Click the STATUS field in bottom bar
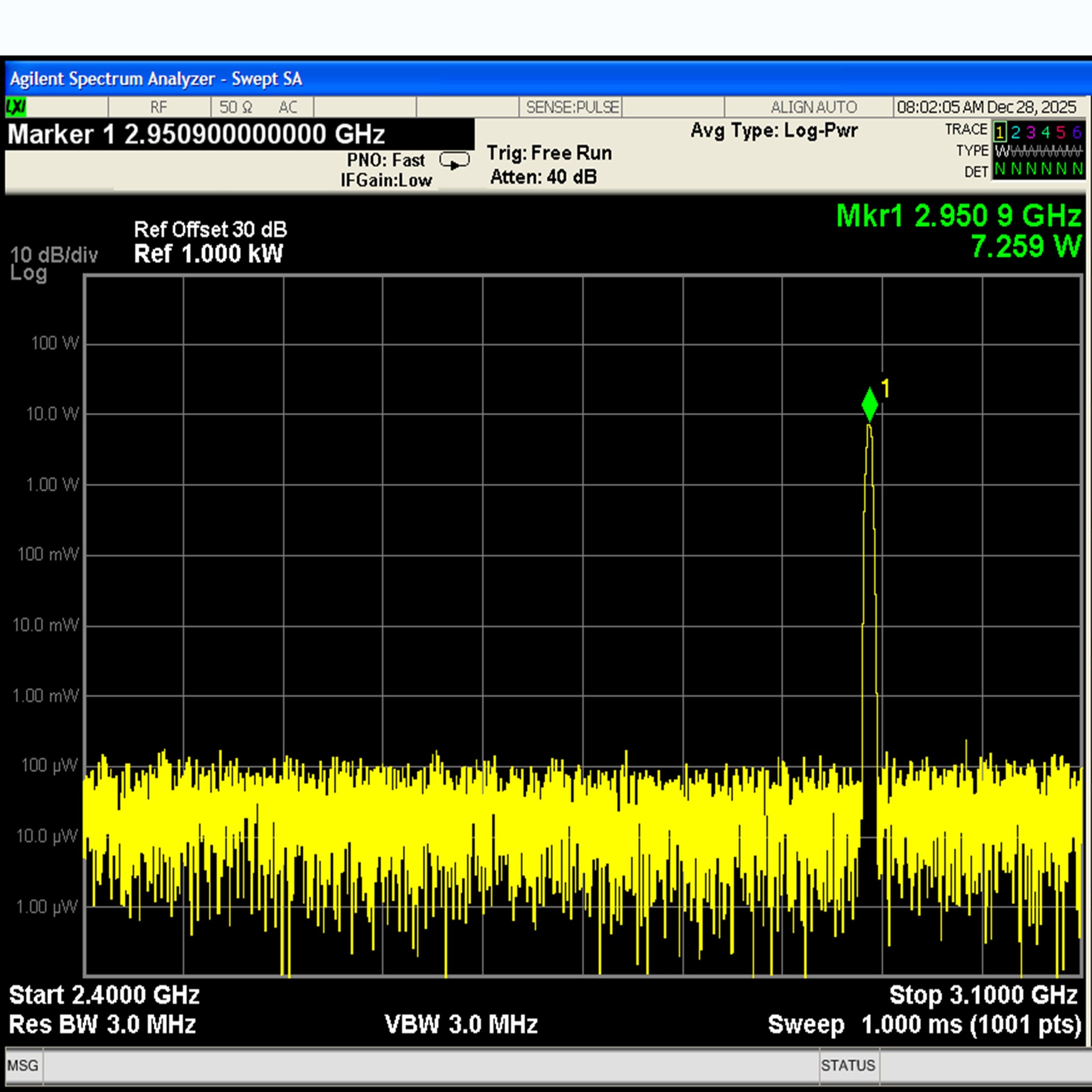 [x=848, y=1065]
